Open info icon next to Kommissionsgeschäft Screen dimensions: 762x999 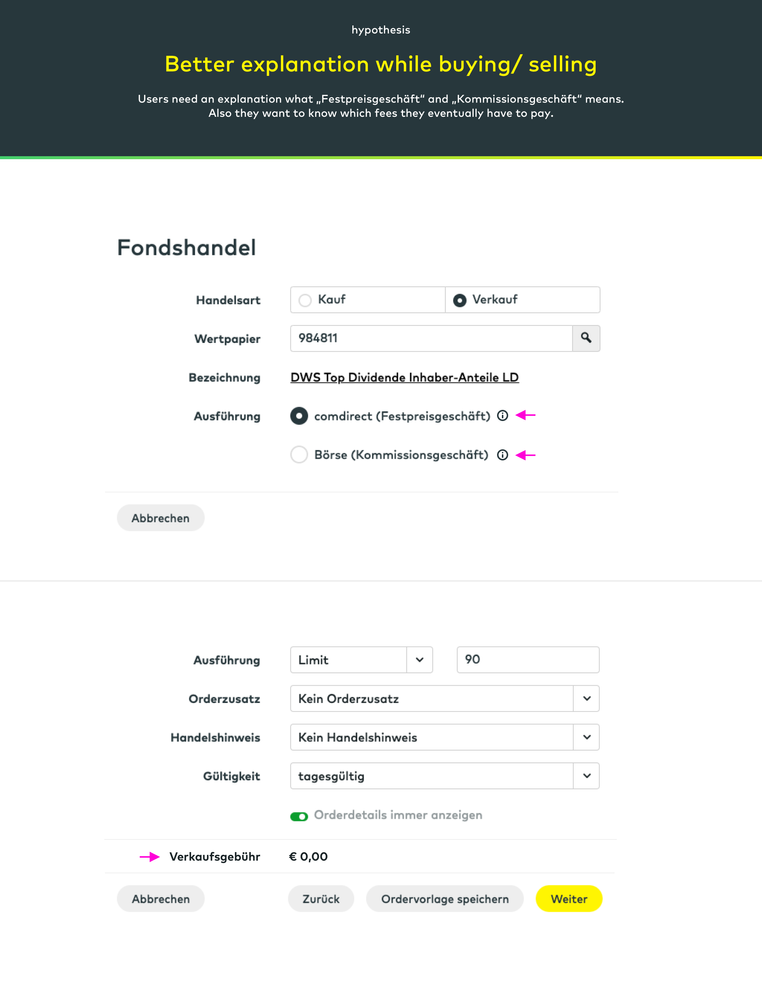[x=503, y=455]
